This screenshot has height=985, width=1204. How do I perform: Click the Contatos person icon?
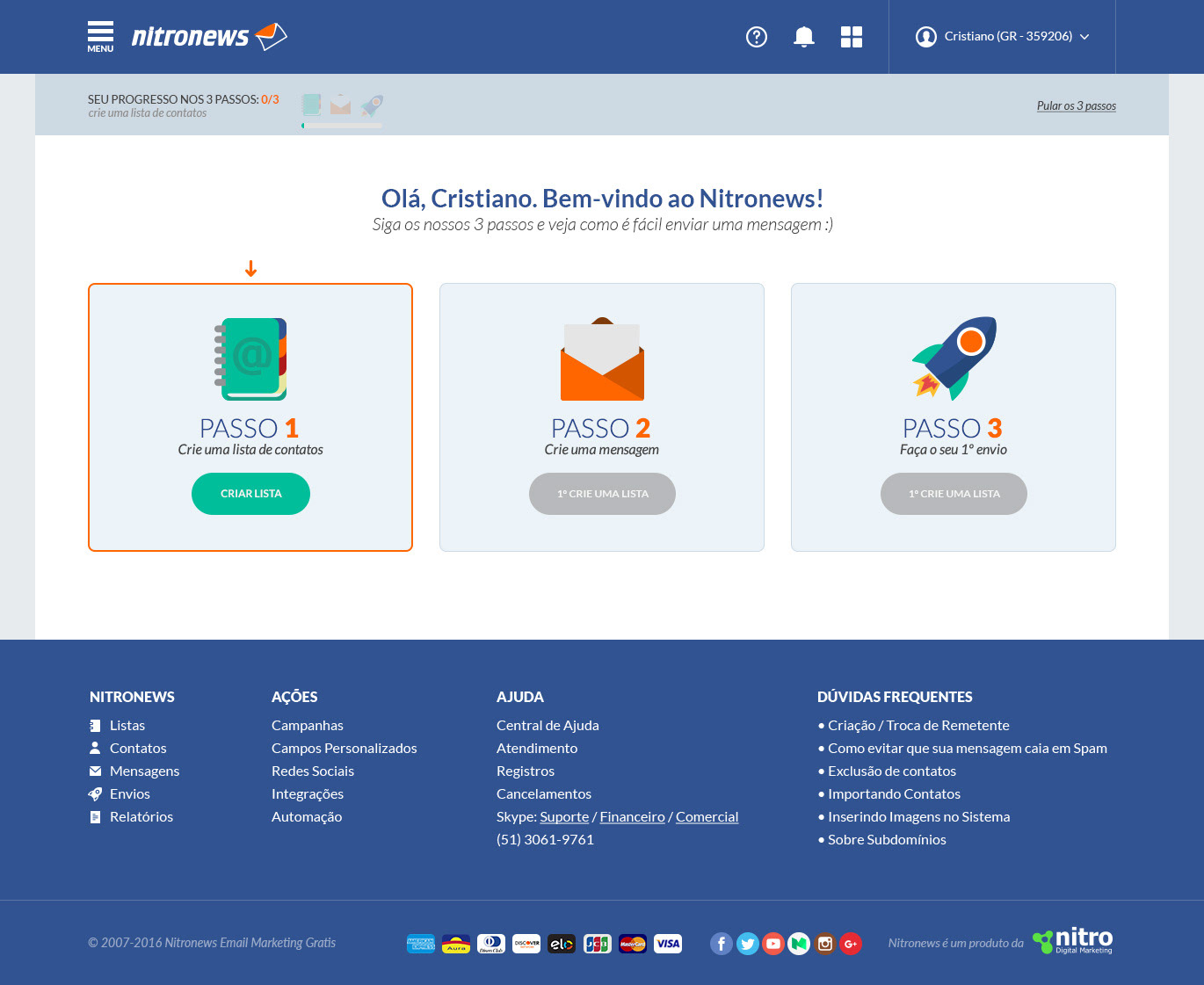[x=95, y=748]
